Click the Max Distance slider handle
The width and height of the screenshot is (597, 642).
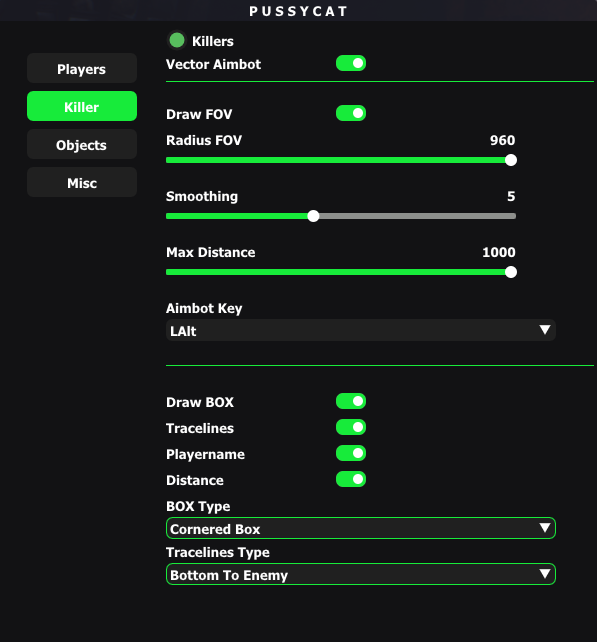(511, 272)
